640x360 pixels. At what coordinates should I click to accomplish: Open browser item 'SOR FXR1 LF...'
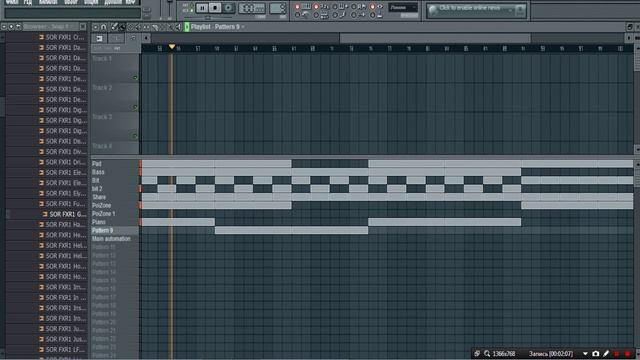click(x=63, y=350)
